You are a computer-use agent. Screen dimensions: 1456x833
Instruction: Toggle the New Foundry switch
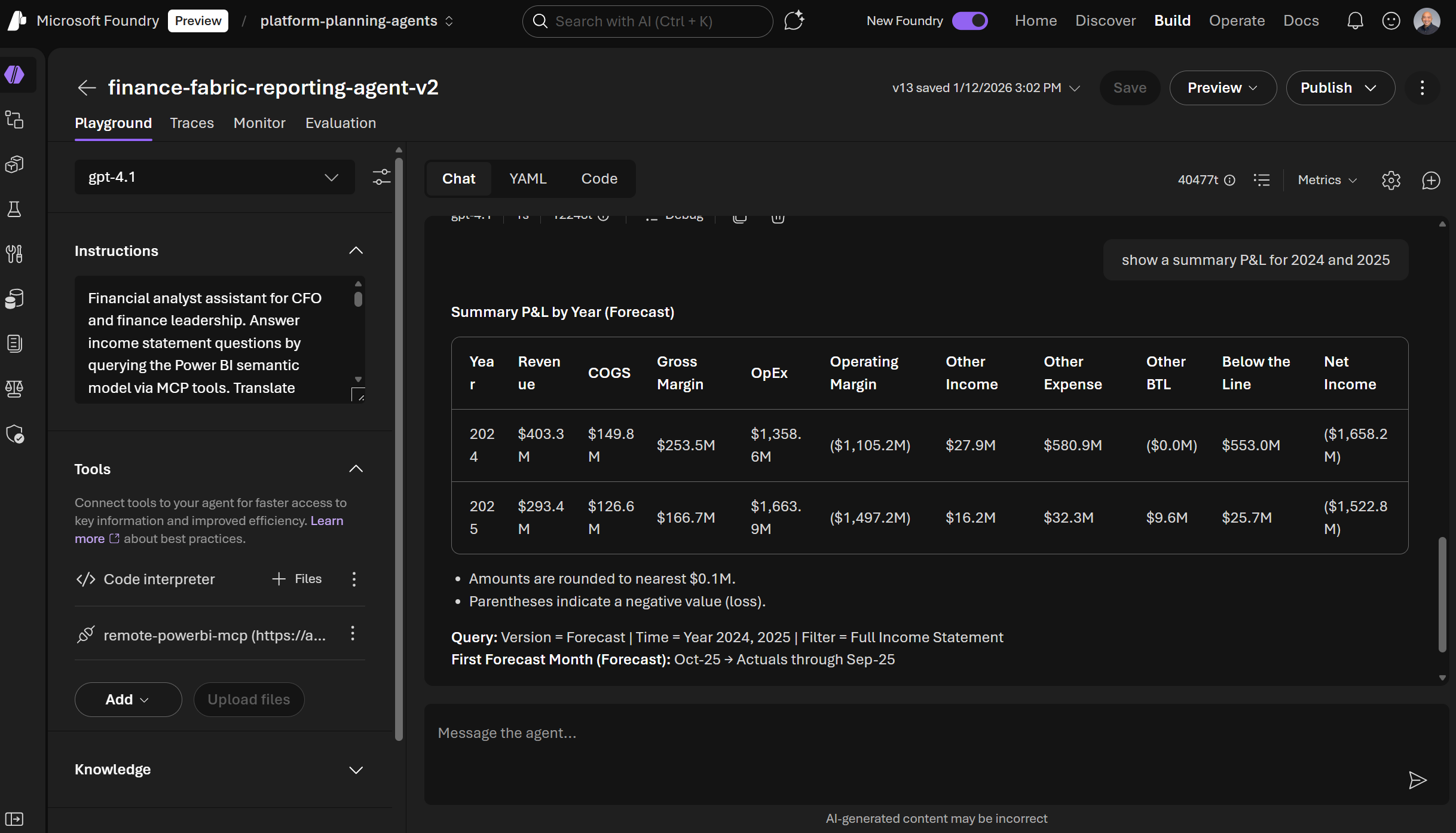(969, 21)
